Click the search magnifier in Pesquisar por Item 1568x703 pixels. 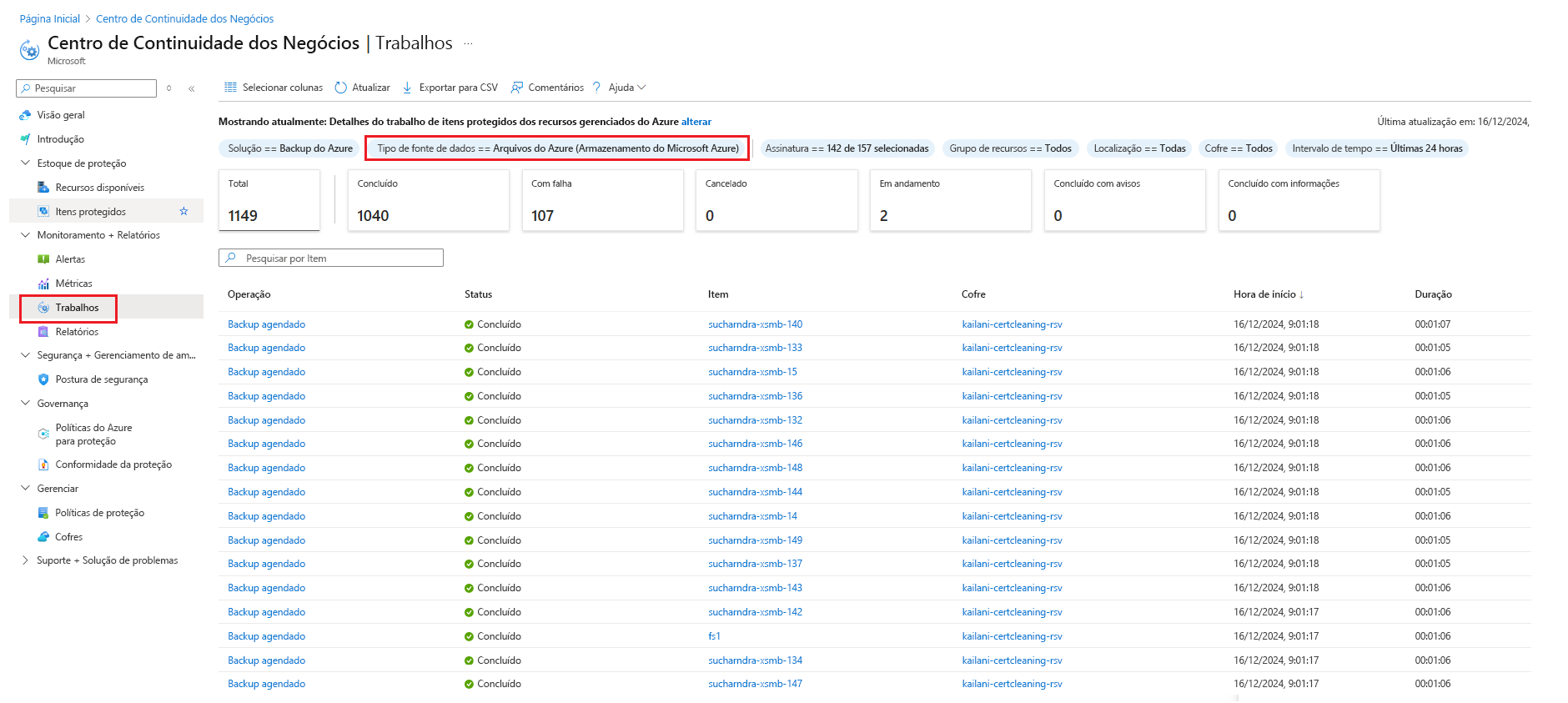[231, 259]
